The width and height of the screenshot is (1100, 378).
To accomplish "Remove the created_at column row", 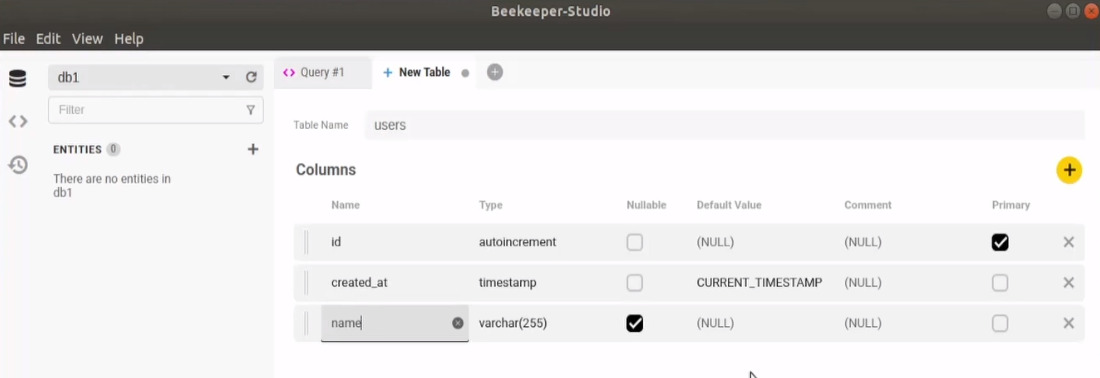I will click(1068, 283).
